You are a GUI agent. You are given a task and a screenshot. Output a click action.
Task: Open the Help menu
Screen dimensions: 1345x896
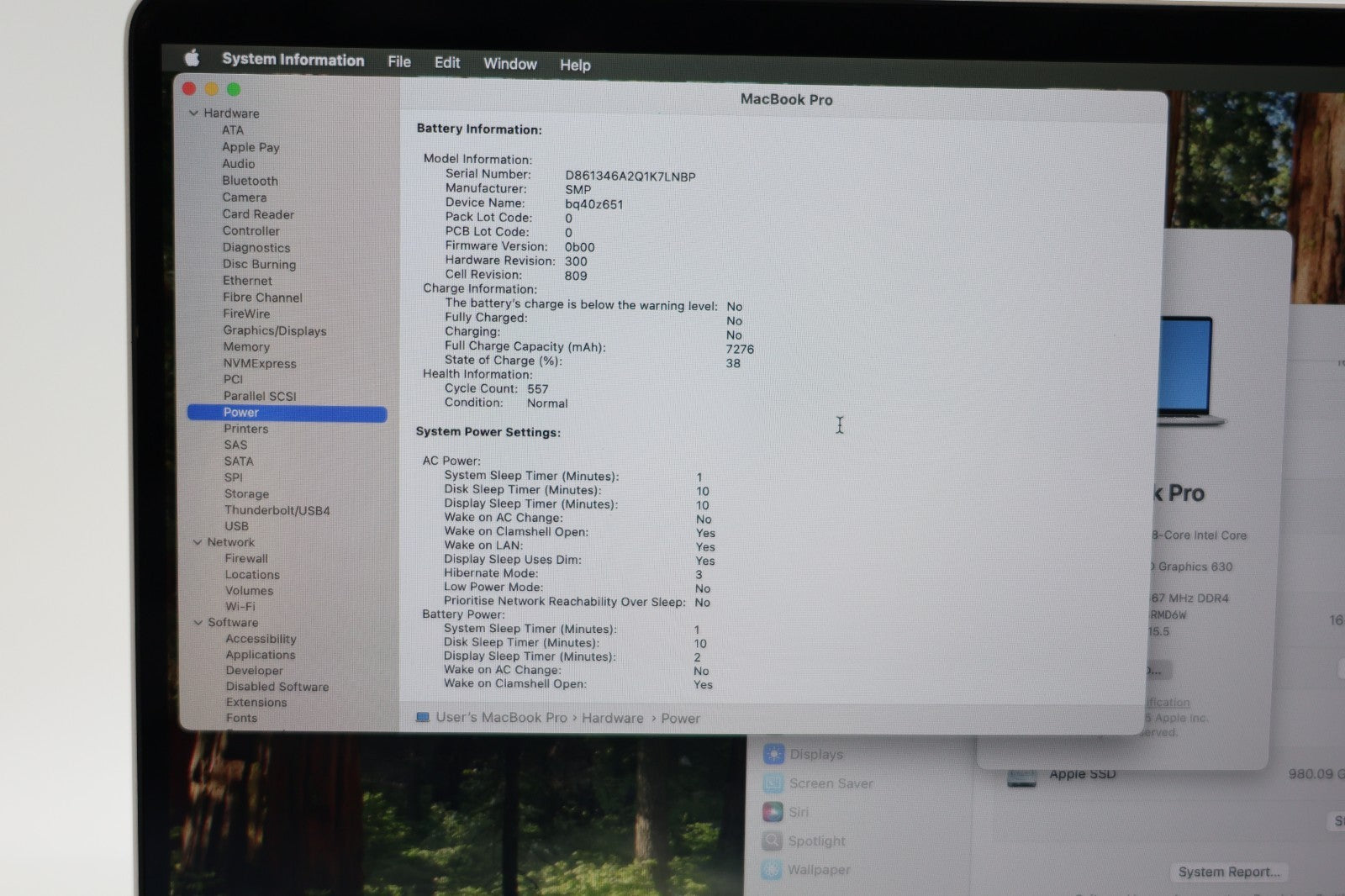click(575, 65)
